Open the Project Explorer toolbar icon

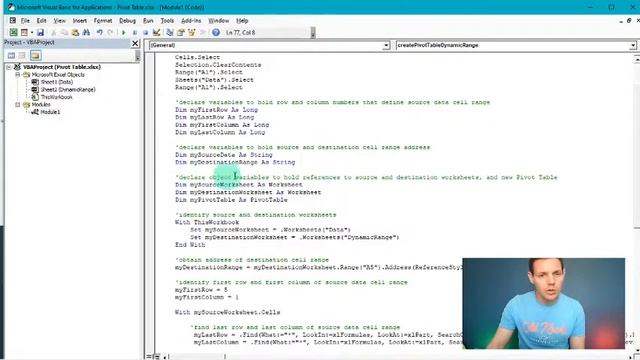170,32
